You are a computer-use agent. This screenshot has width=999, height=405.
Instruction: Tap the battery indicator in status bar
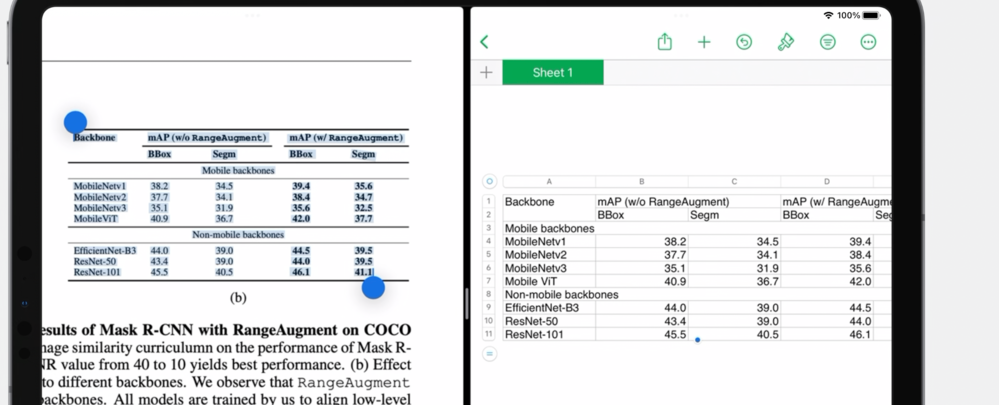[870, 15]
